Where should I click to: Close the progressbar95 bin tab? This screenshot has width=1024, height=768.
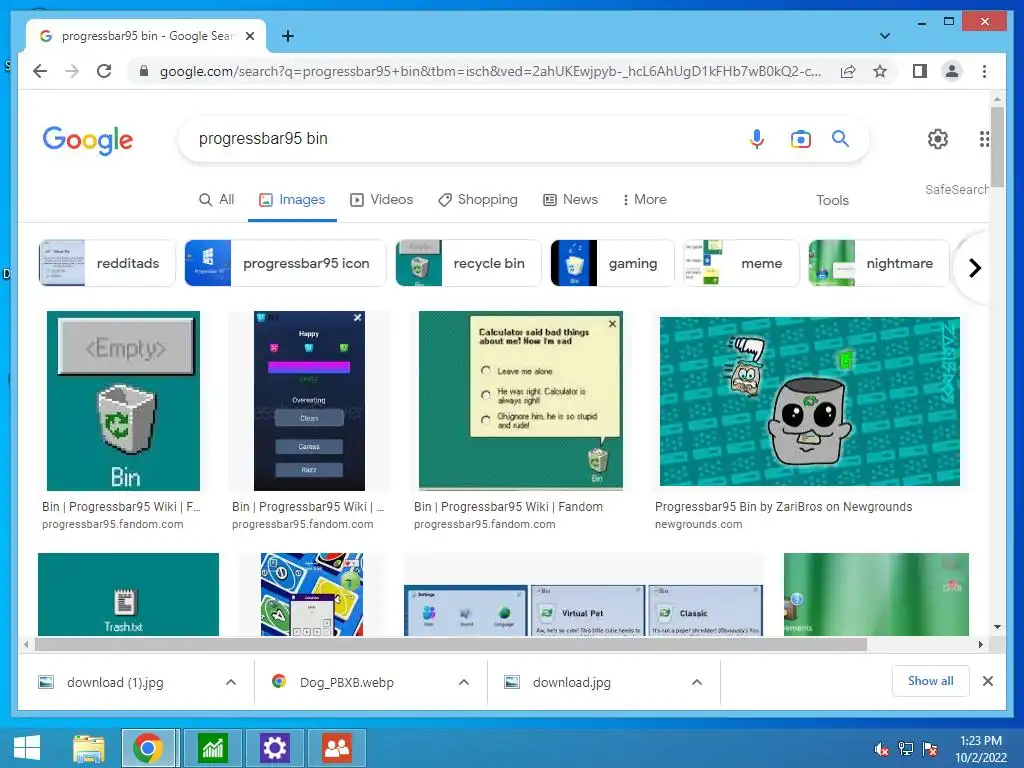point(249,36)
